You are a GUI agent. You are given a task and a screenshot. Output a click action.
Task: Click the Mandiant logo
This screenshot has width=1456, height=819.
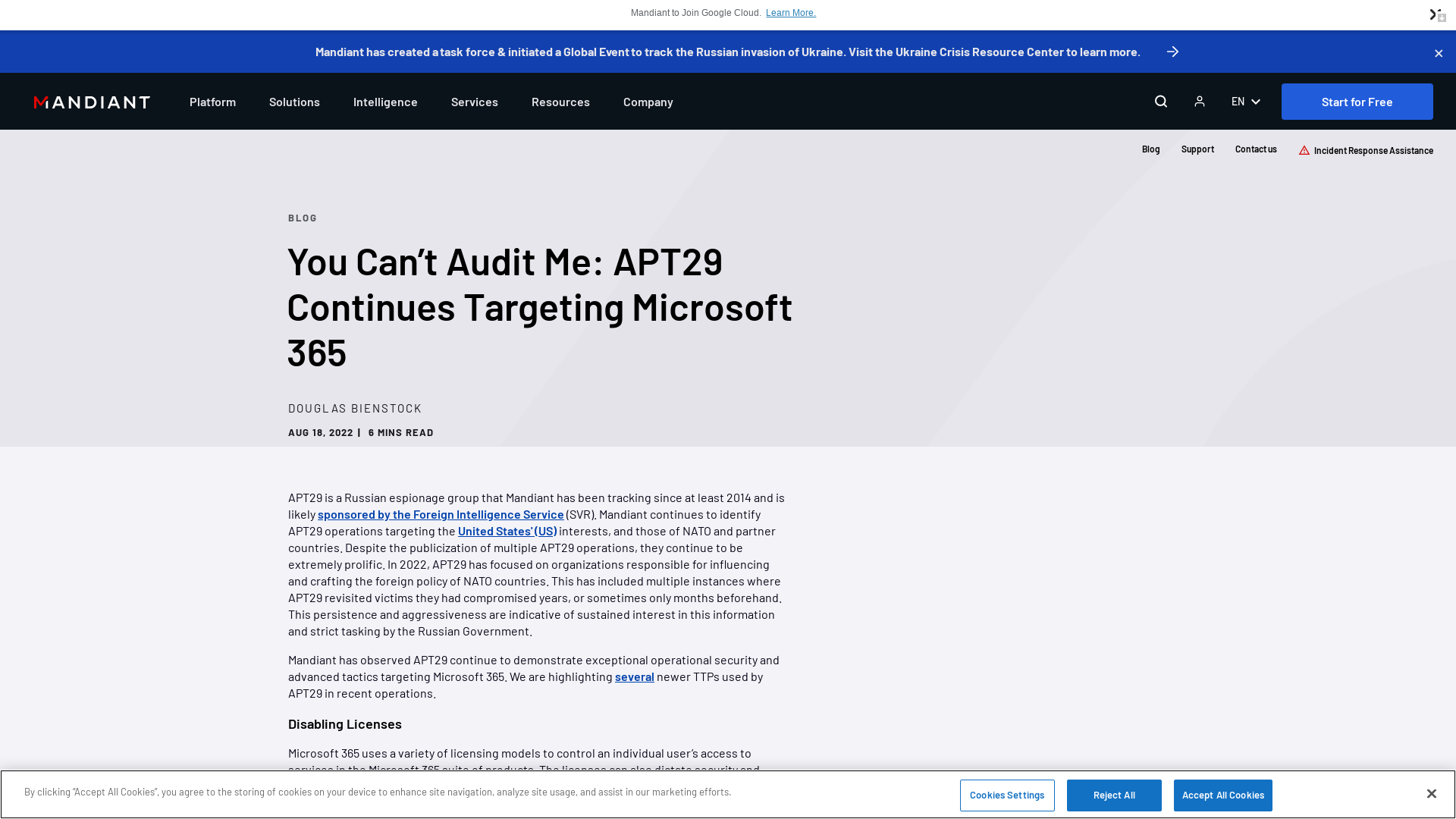[91, 102]
